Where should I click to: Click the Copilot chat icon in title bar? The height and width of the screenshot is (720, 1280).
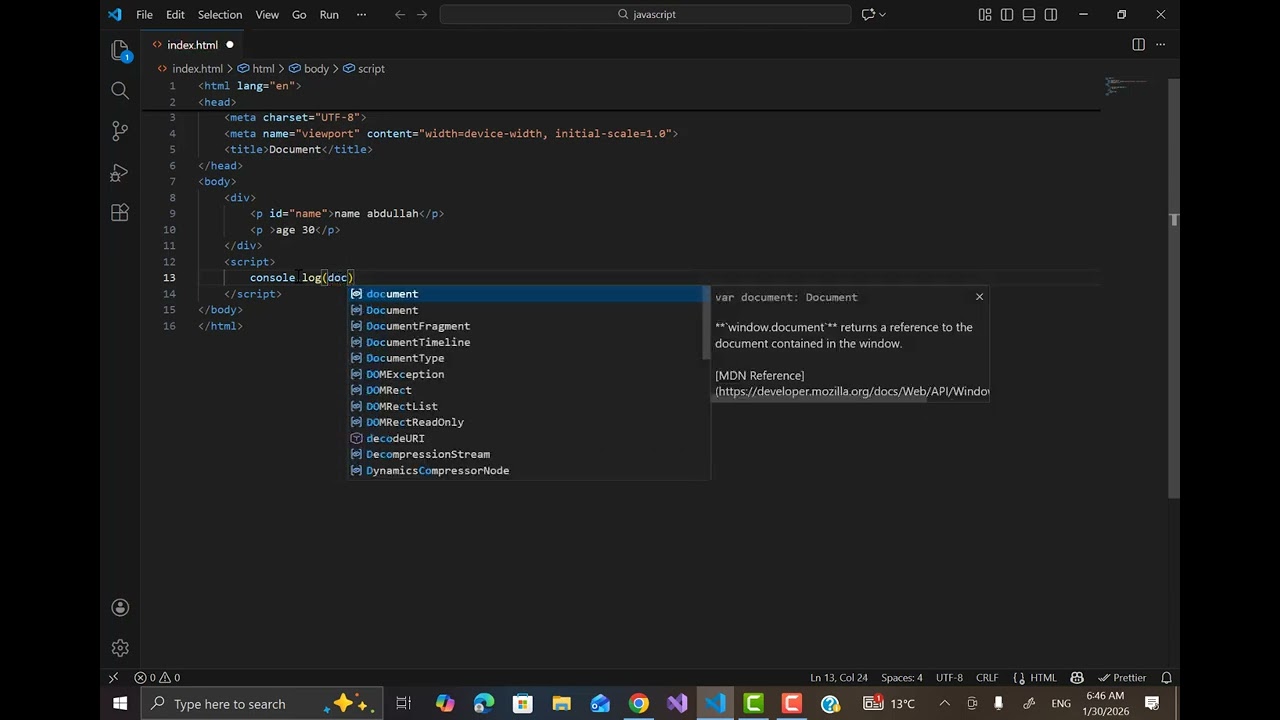pyautogui.click(x=868, y=14)
